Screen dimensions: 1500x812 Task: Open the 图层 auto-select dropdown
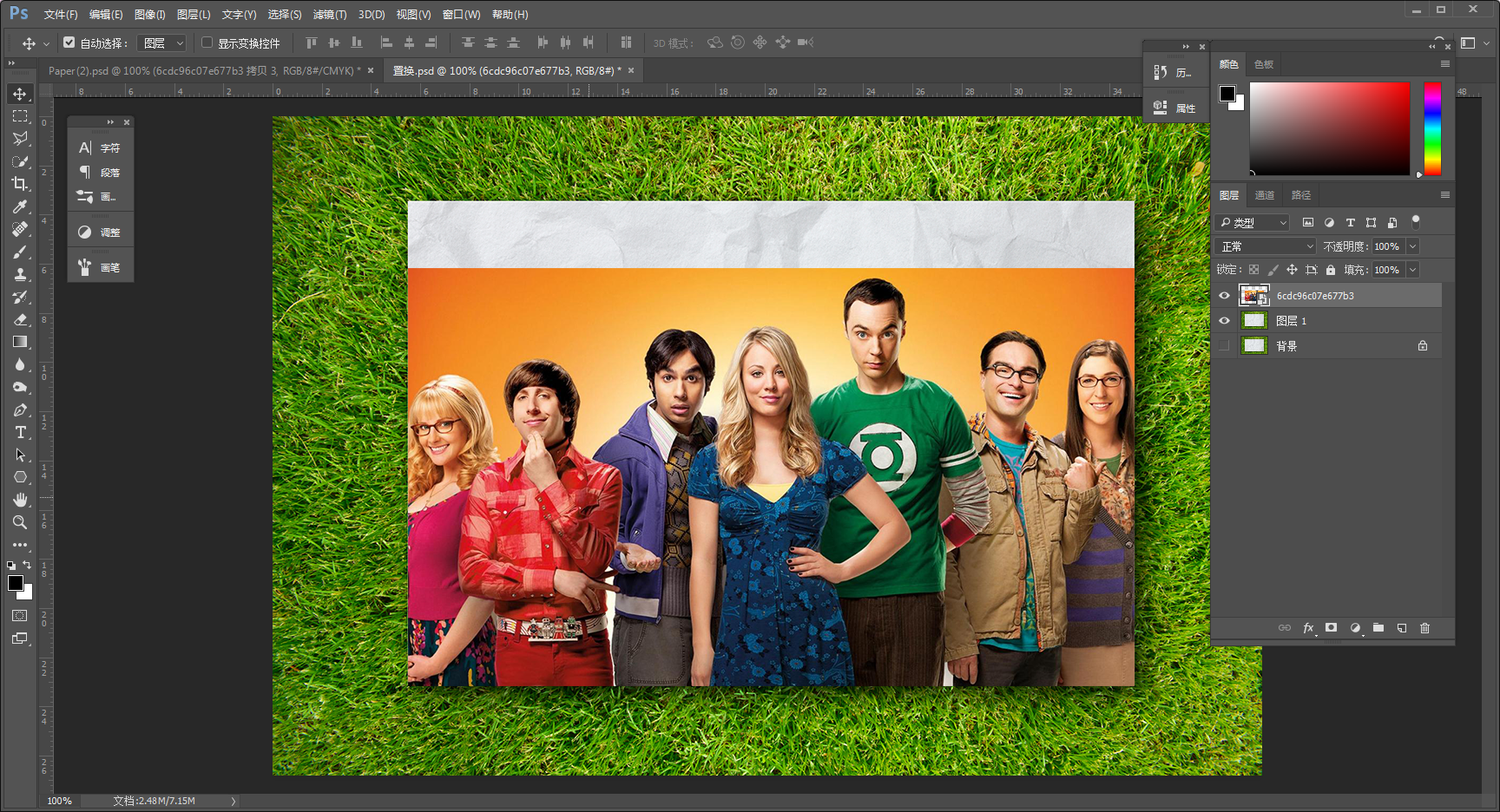[x=162, y=43]
